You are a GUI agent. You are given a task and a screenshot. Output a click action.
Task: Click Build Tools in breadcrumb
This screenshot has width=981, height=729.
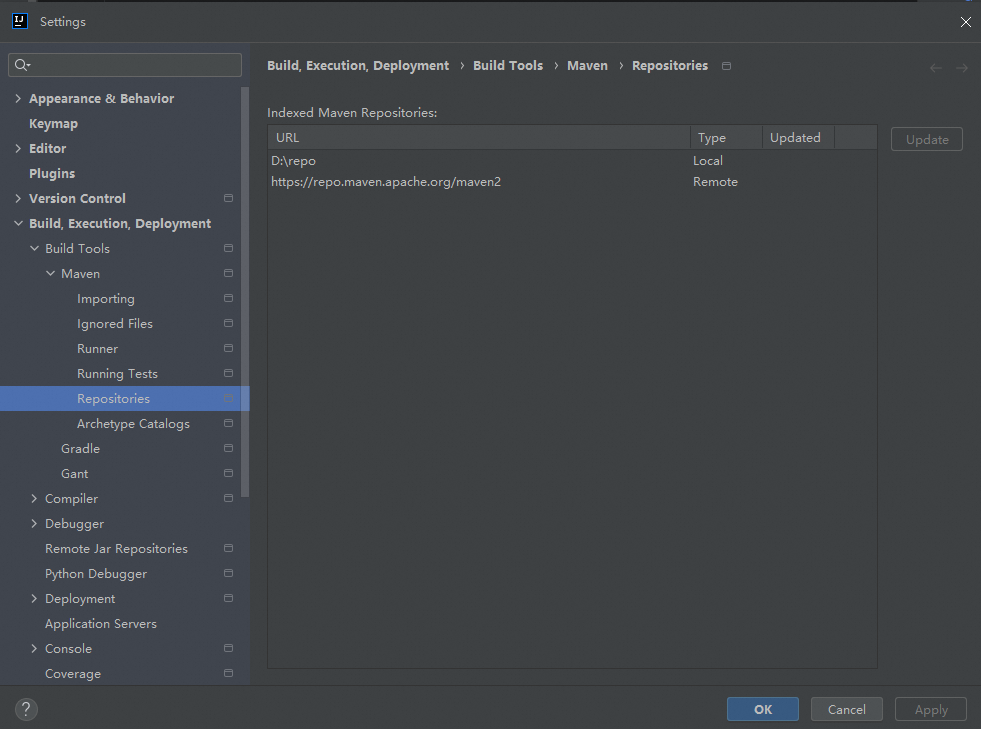[x=508, y=66]
